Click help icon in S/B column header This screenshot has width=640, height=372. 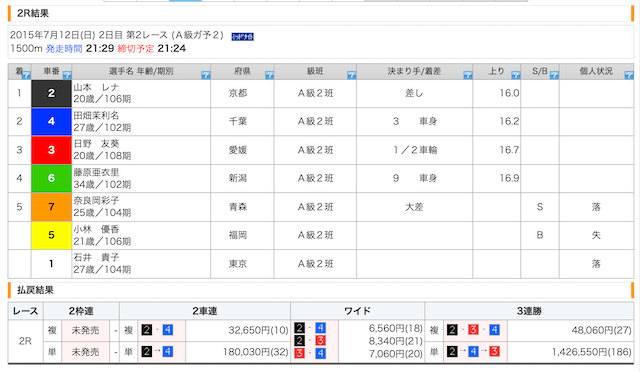coord(554,75)
